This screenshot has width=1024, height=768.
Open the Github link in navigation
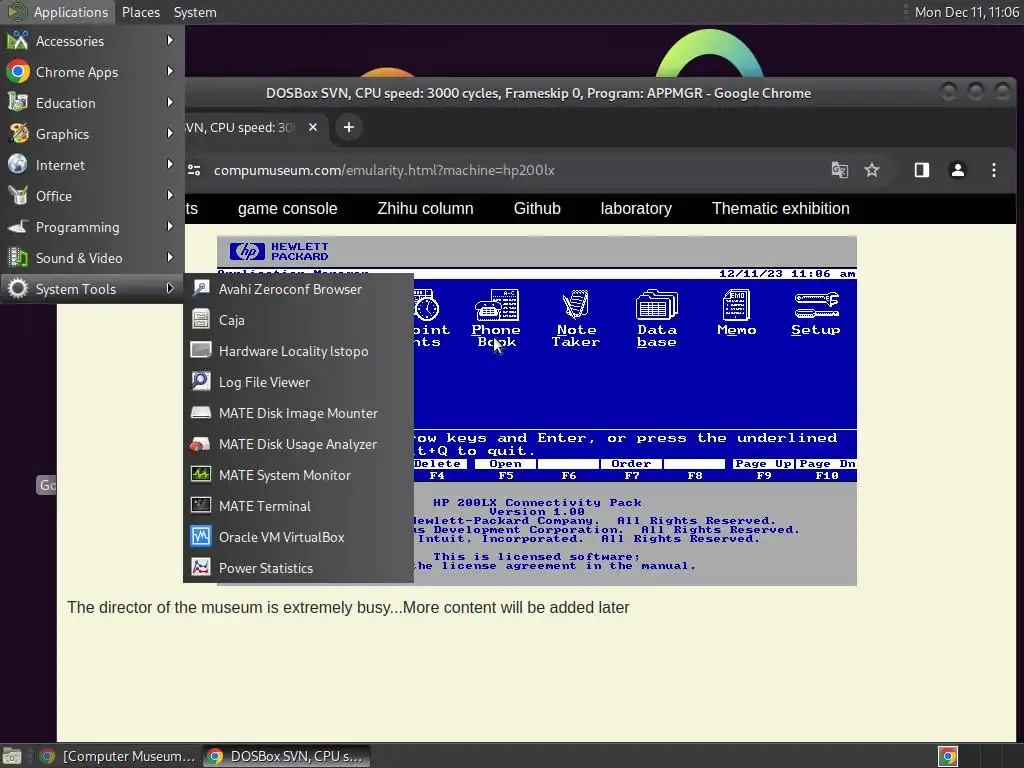(537, 208)
